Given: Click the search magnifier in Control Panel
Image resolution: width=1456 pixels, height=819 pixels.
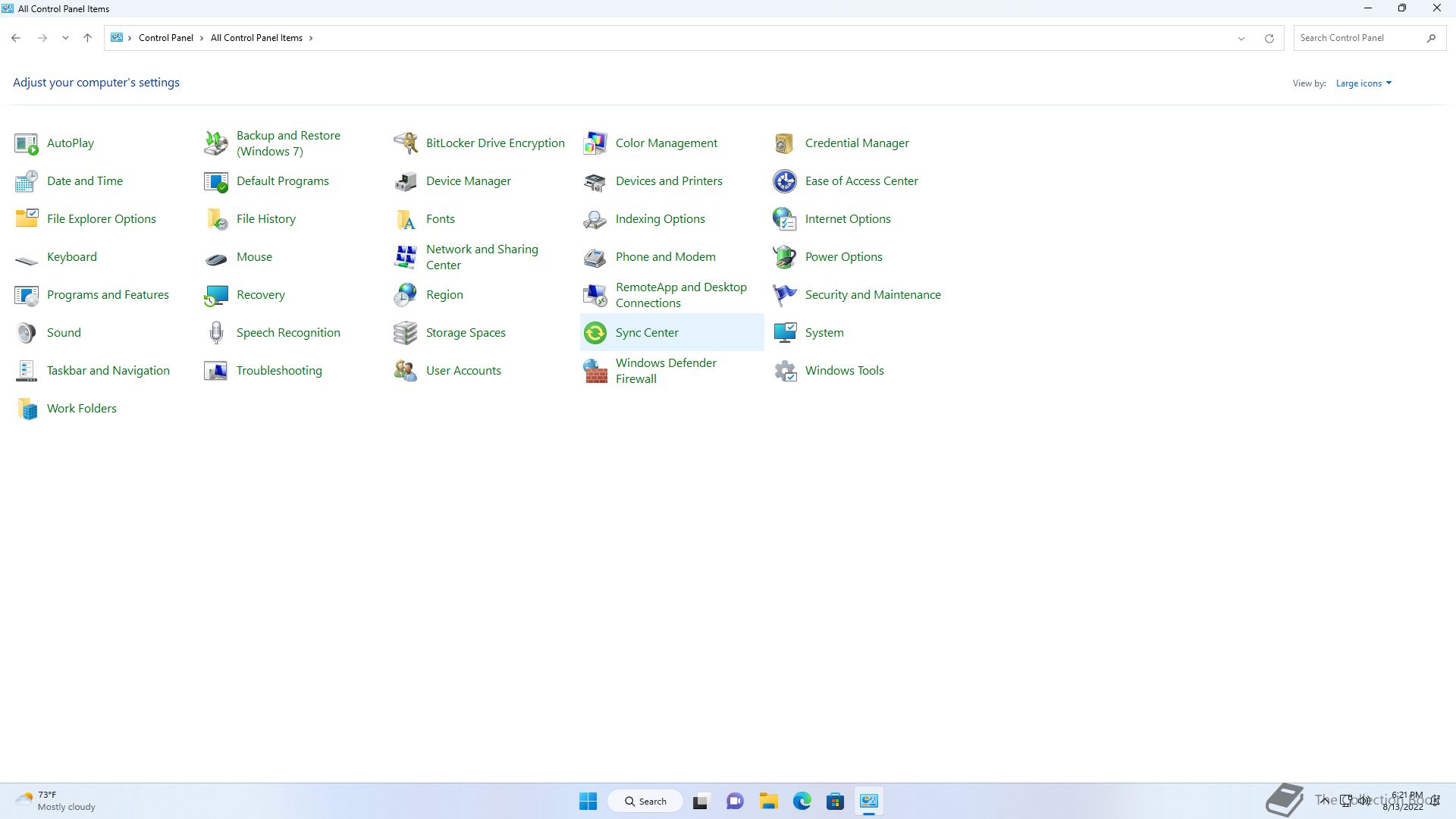Looking at the screenshot, I should tap(1431, 38).
